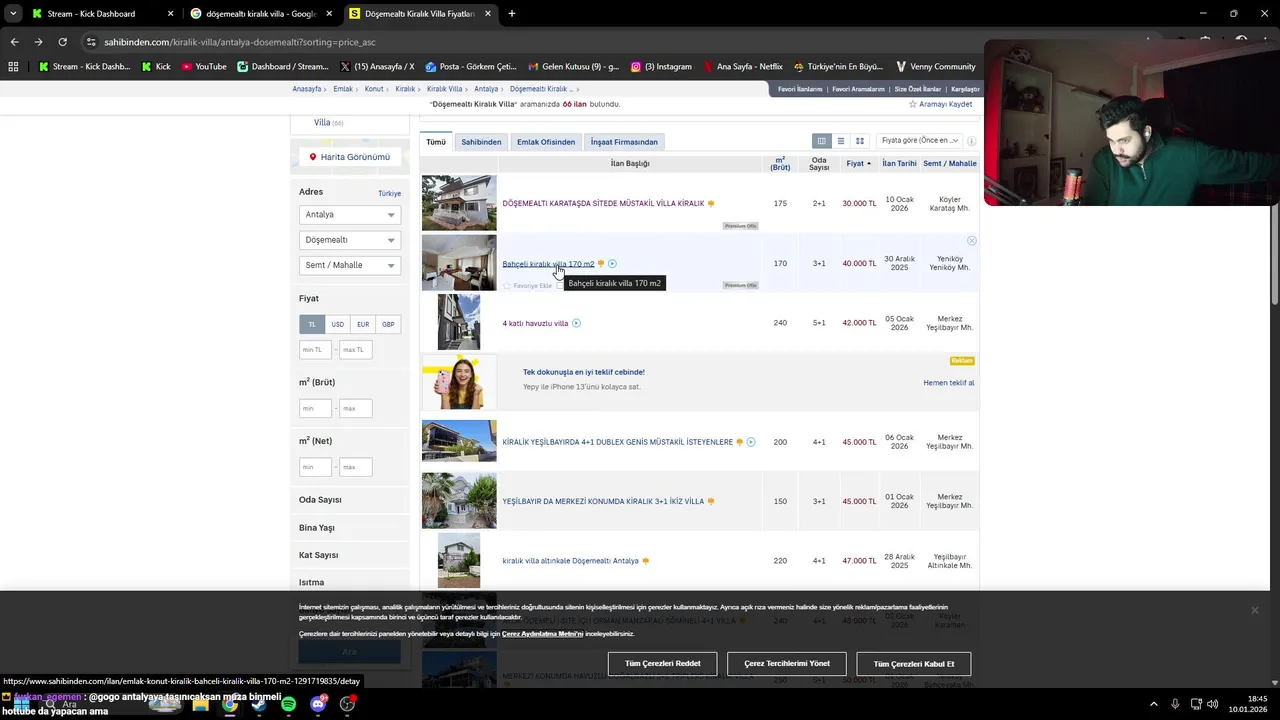Open Fiyata göre sorting dropdown
Image resolution: width=1280 pixels, height=720 pixels.
pos(919,141)
